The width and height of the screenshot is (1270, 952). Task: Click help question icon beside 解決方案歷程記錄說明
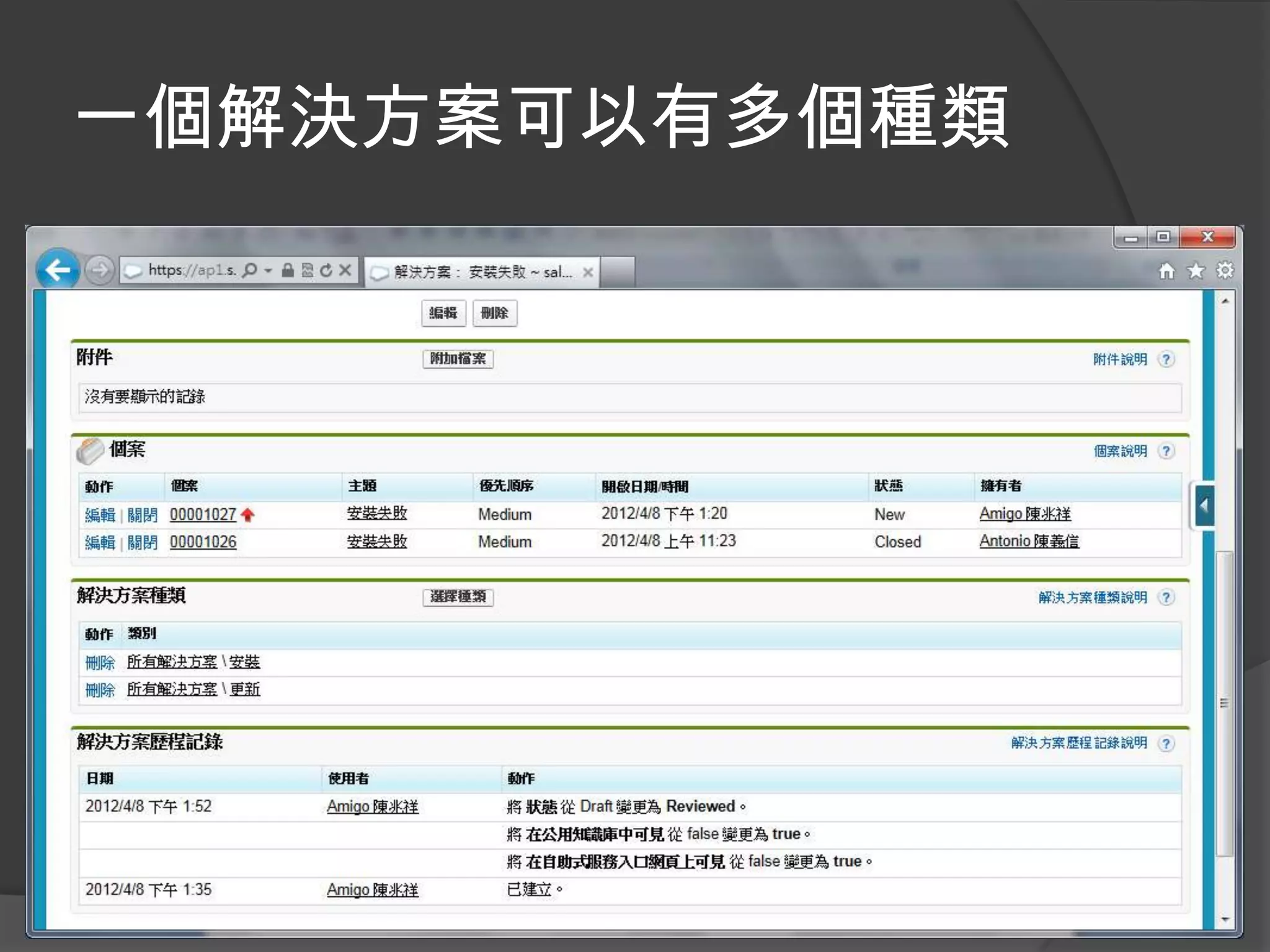(1166, 744)
